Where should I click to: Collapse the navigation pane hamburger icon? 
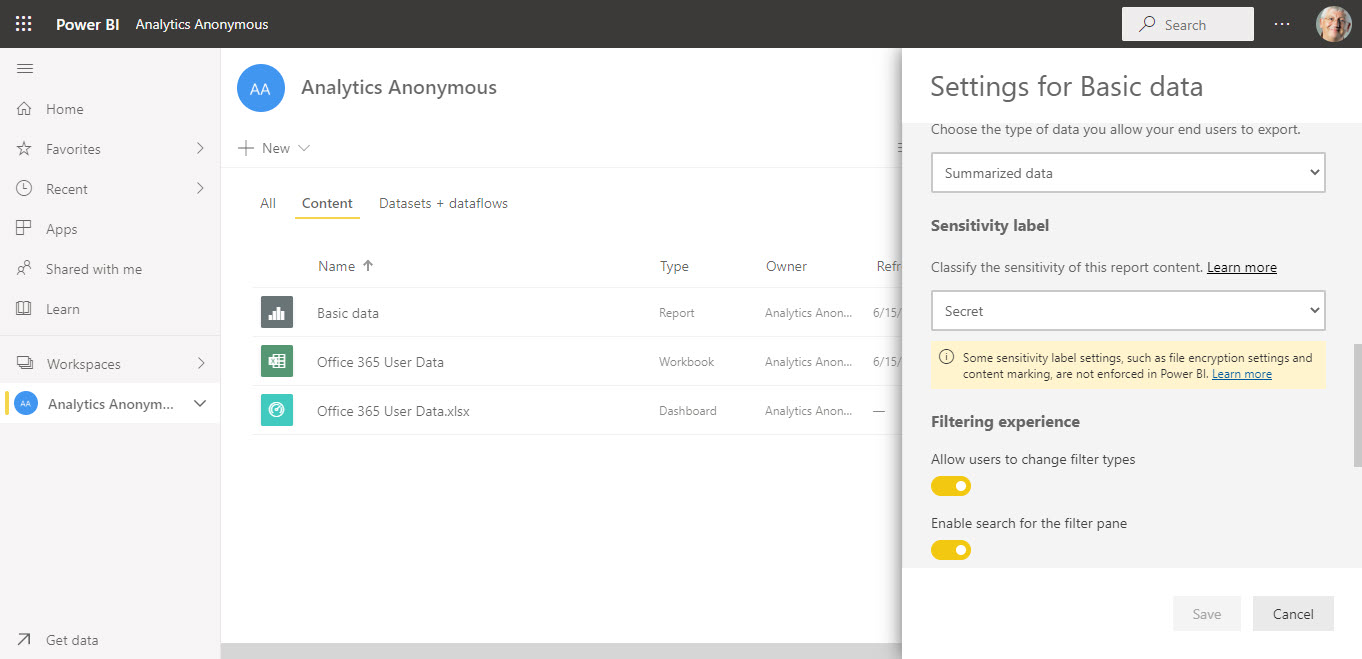(25, 69)
